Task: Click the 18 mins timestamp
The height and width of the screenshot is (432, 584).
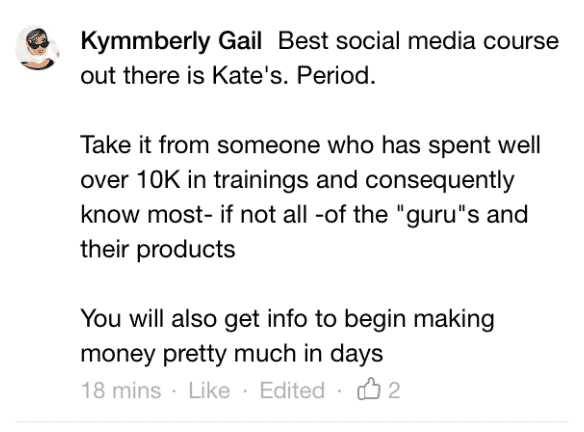Action: click(121, 390)
